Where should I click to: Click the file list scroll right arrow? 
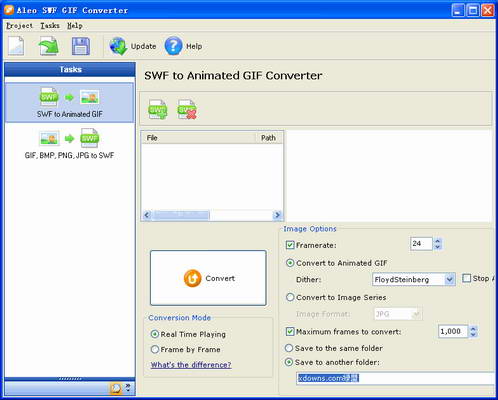pos(277,215)
